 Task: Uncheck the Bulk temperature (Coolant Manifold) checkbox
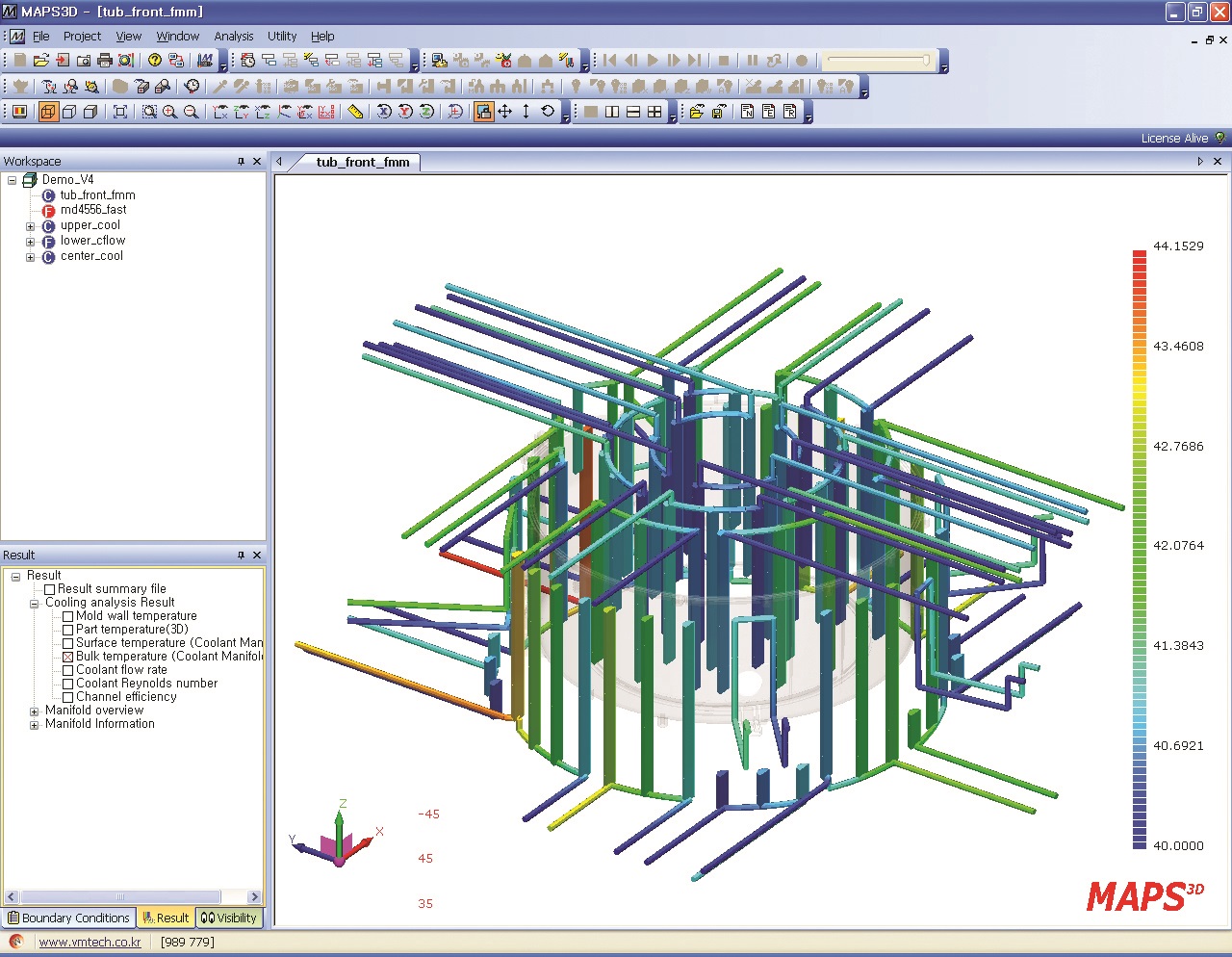[68, 657]
